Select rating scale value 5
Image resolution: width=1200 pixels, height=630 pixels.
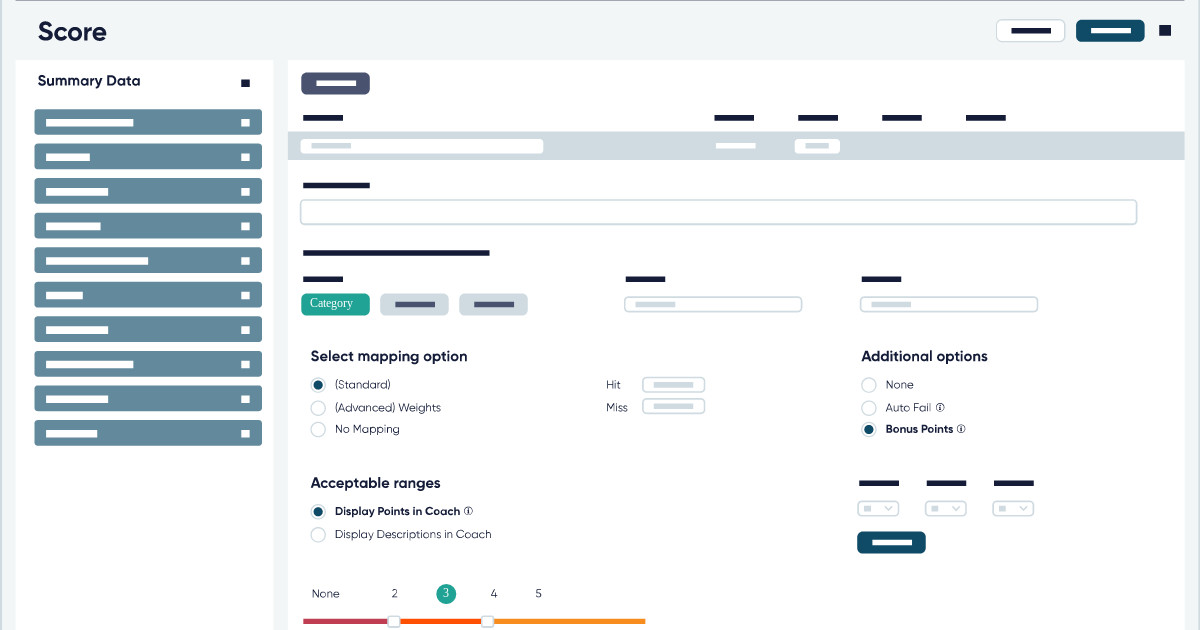click(538, 593)
